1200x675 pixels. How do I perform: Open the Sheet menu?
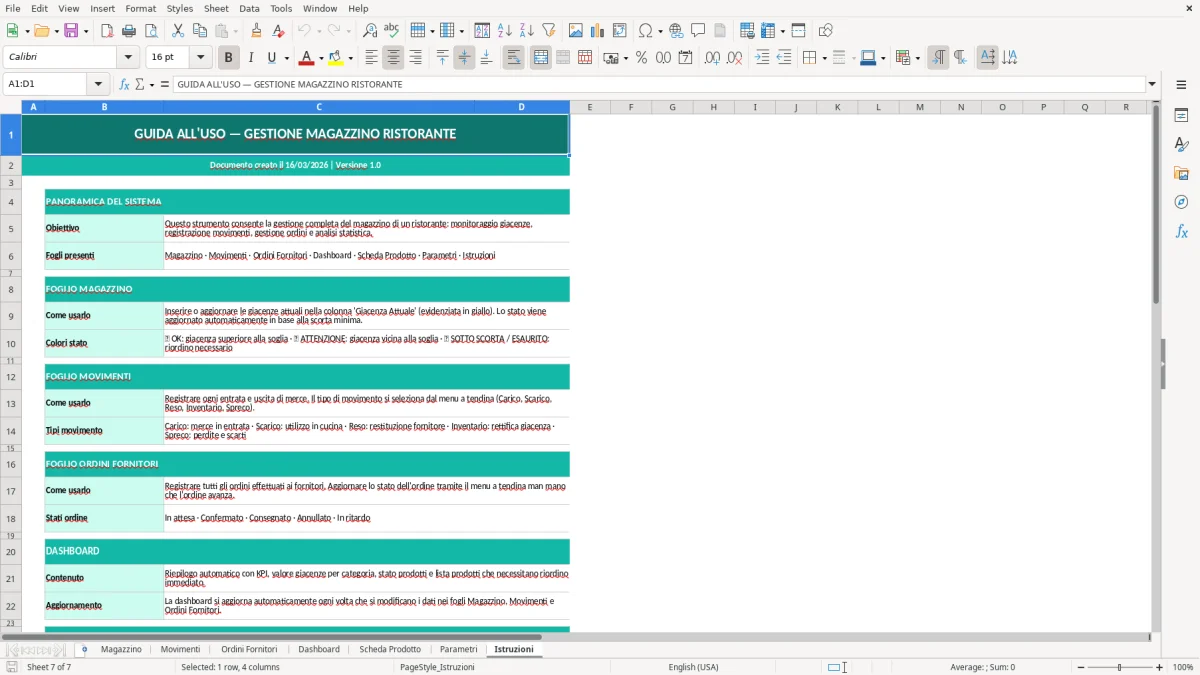[x=216, y=8]
